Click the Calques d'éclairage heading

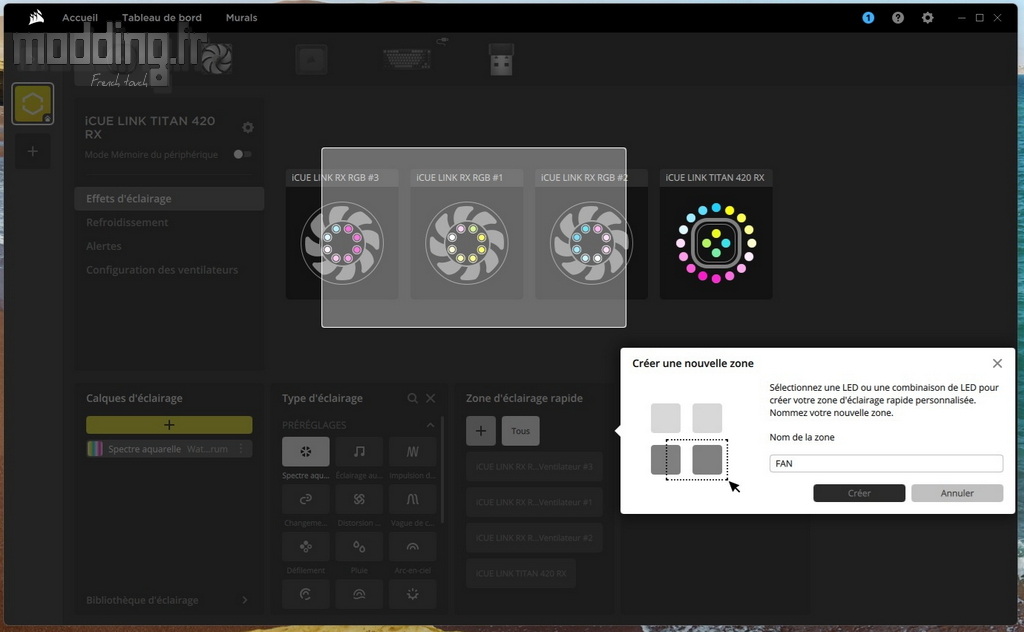135,398
